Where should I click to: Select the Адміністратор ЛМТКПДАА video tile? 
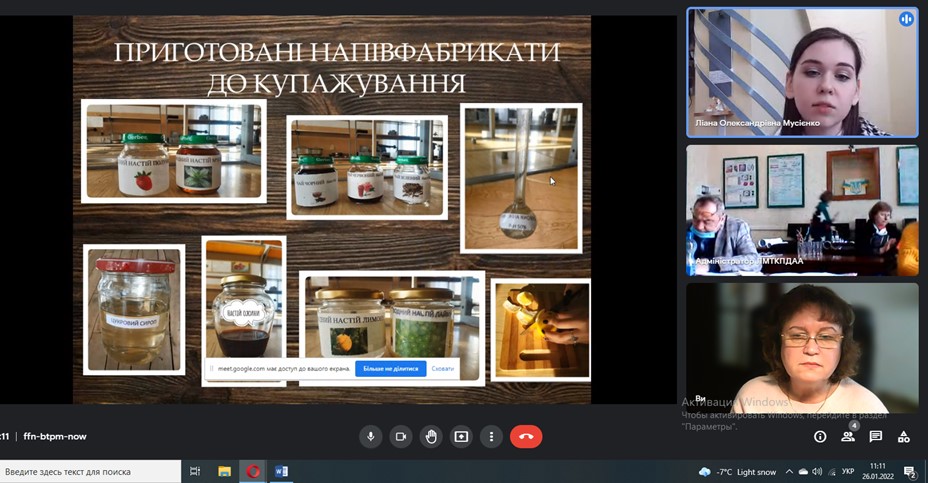point(802,211)
